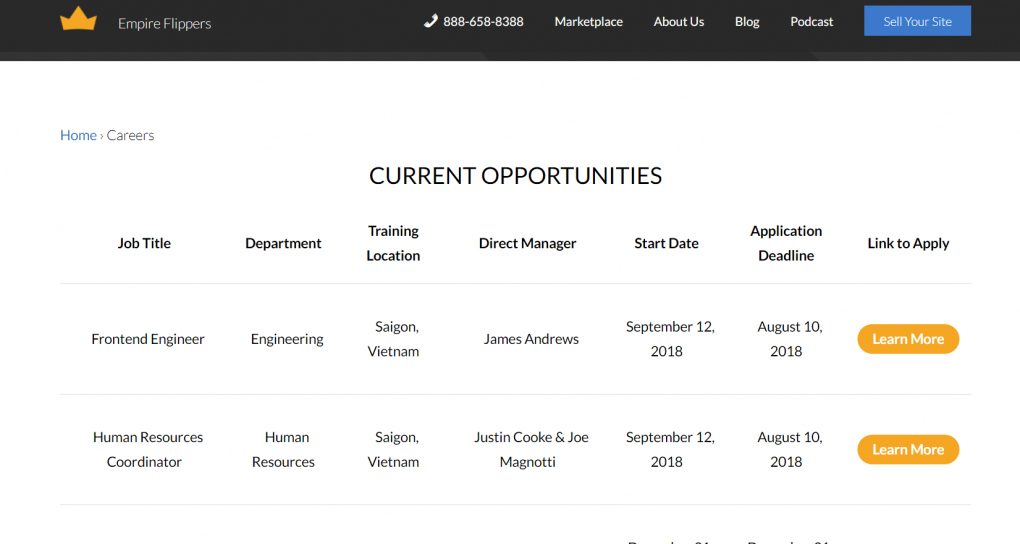
Task: Click the phone icon beside 888-658-8388
Action: (x=431, y=21)
